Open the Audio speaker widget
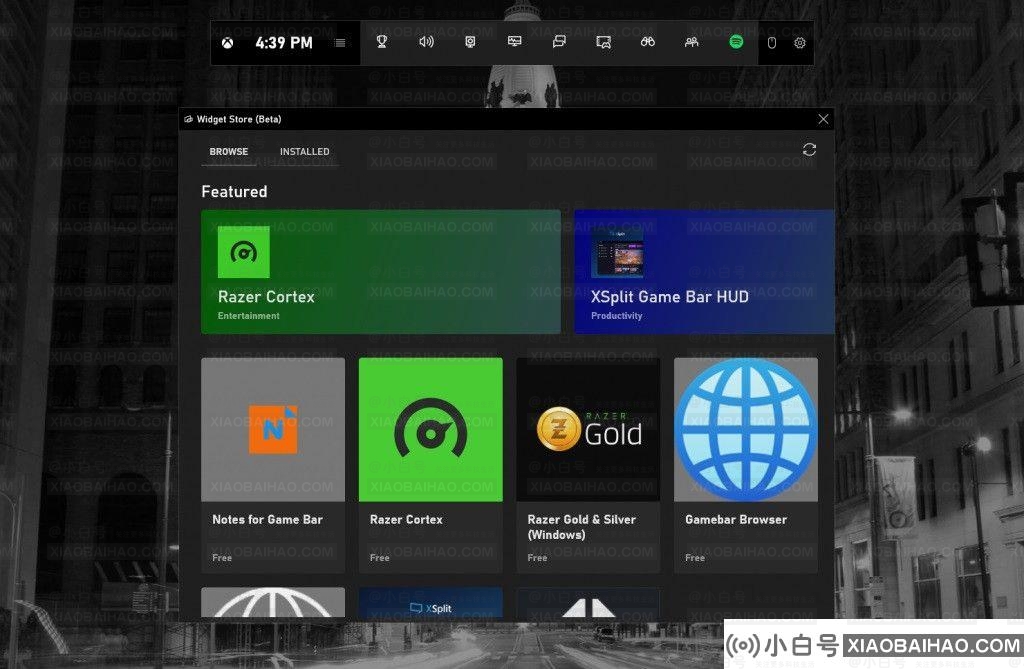 tap(426, 42)
